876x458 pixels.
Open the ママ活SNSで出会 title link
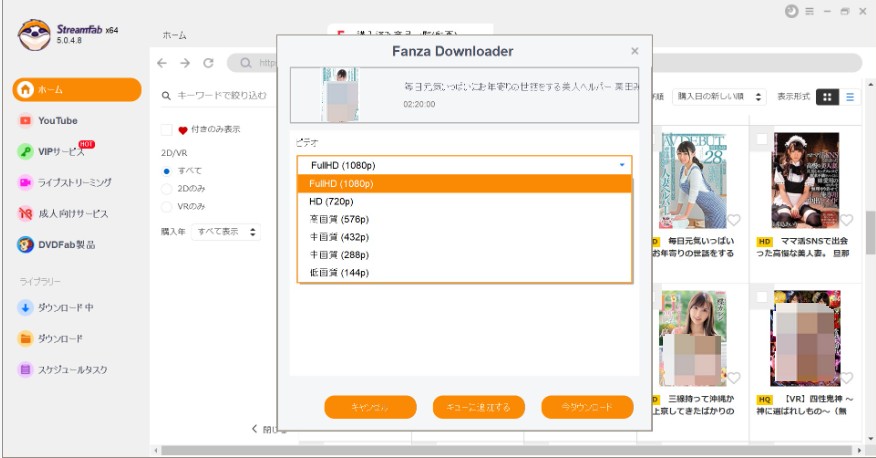[803, 247]
